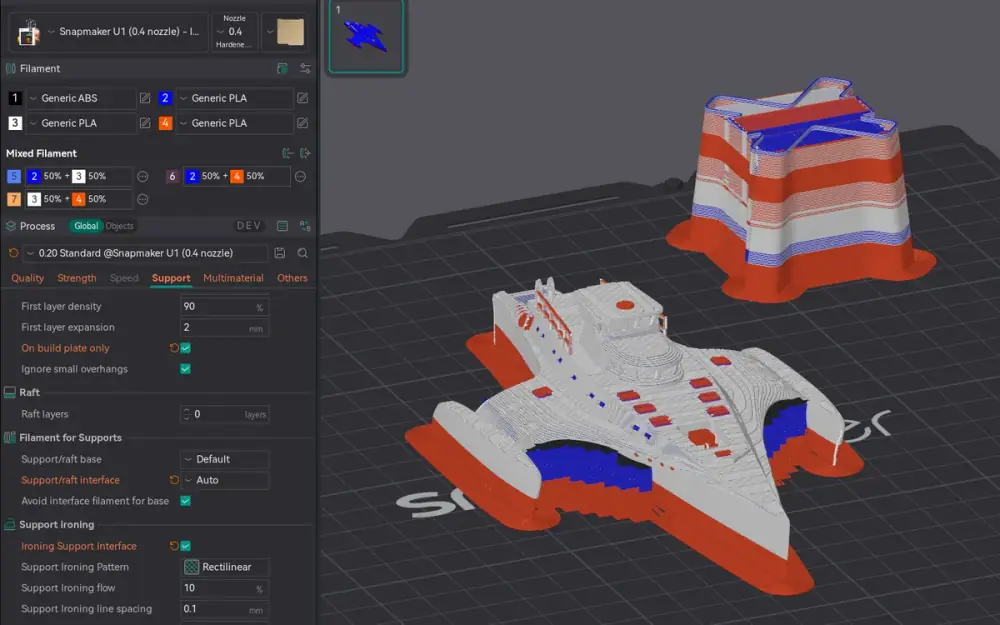
Task: Open options for mixed filament 7
Action: (143, 200)
